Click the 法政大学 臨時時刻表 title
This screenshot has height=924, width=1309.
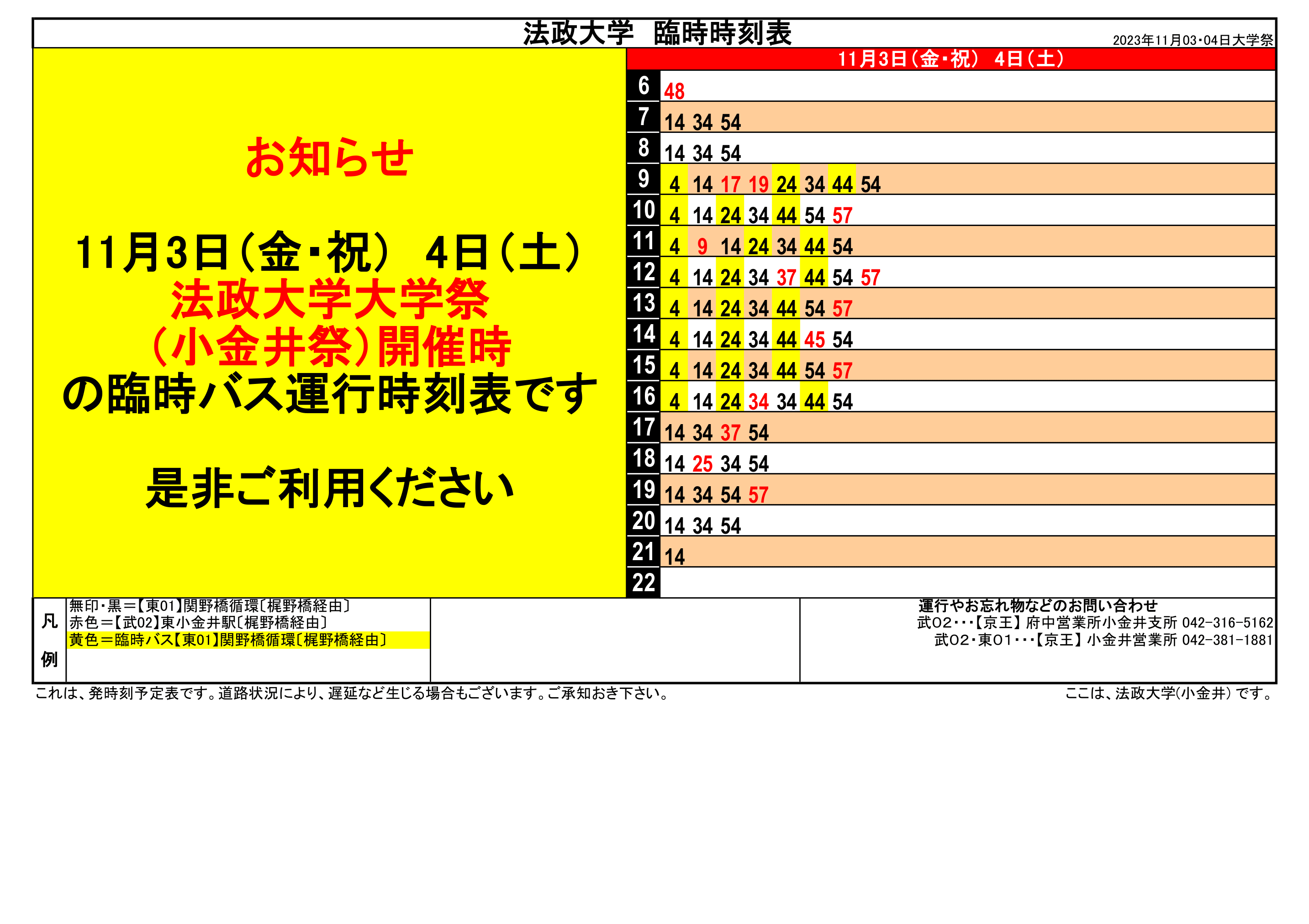tap(657, 33)
